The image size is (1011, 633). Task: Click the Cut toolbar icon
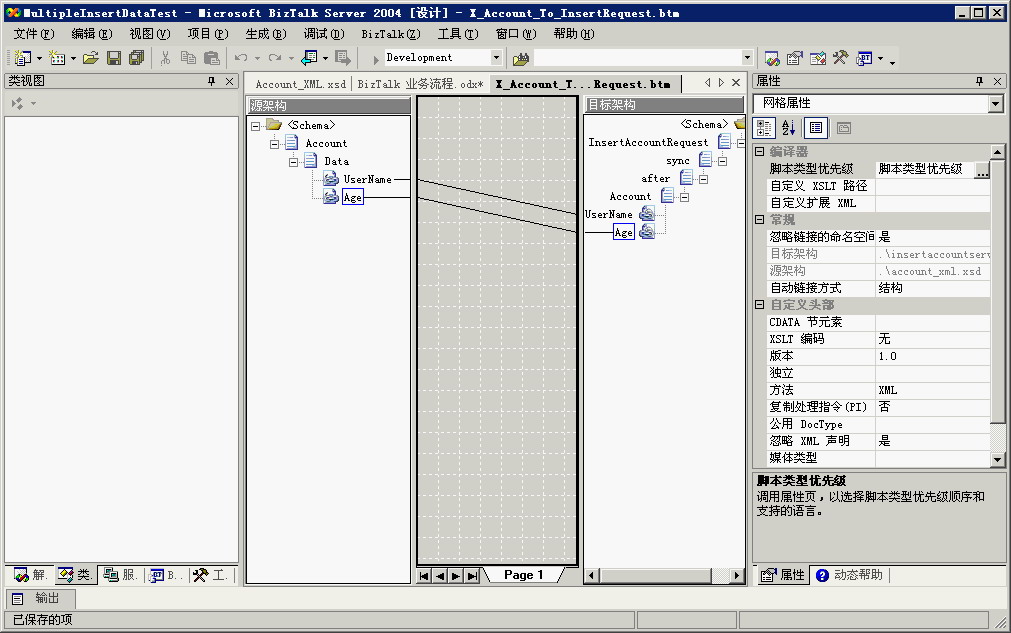(165, 58)
